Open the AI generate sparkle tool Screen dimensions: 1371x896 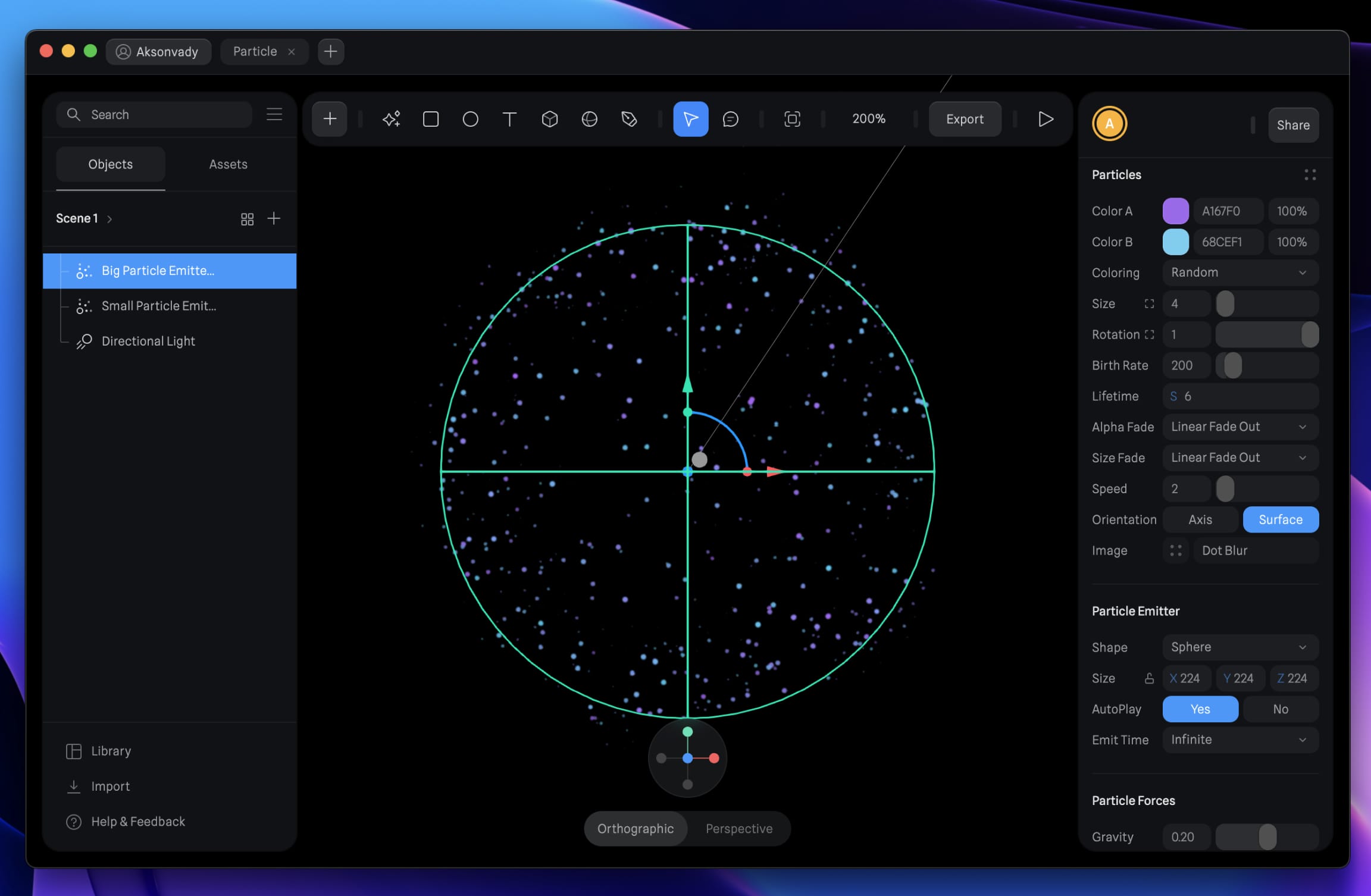click(391, 118)
